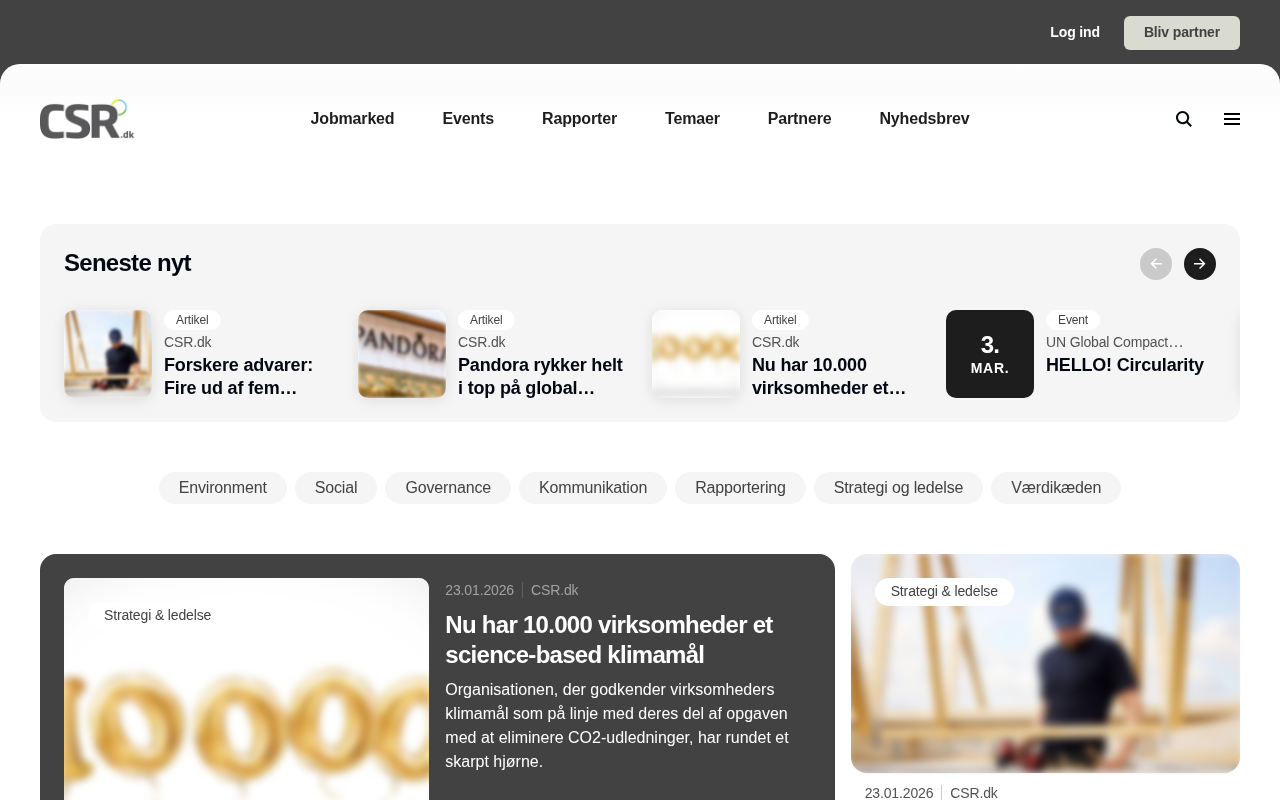The width and height of the screenshot is (1280, 800).
Task: Select the Governance filter chip
Action: tap(448, 488)
